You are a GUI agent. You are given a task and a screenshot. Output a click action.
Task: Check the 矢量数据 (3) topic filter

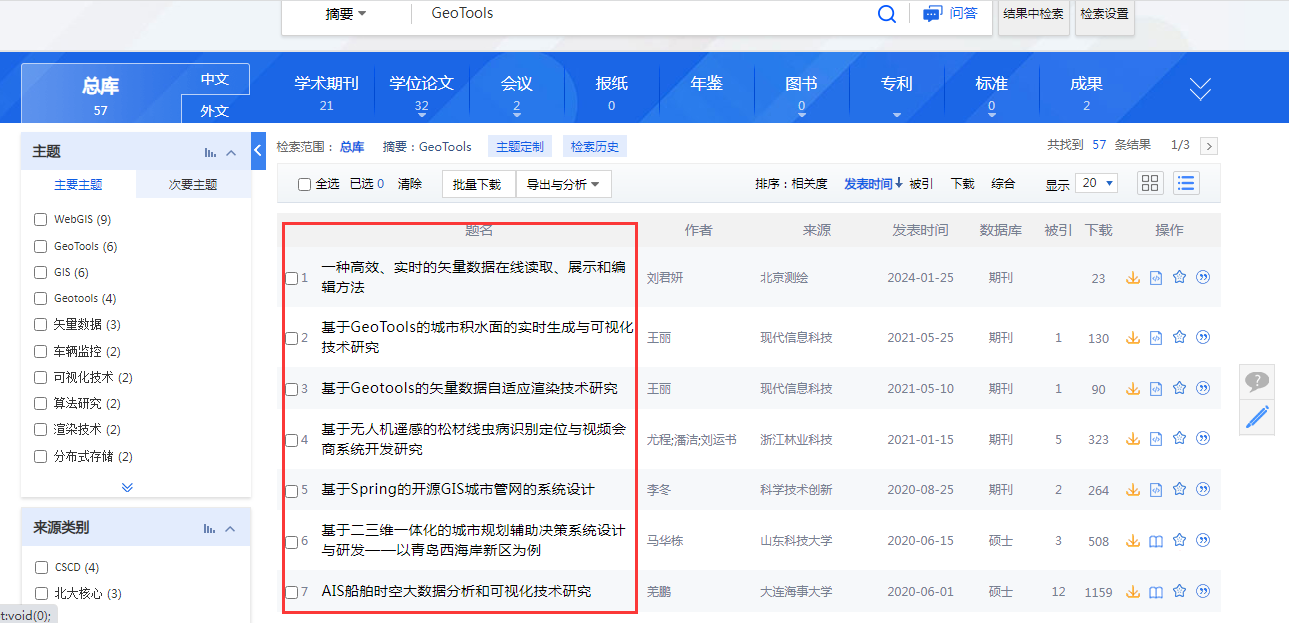coord(41,324)
